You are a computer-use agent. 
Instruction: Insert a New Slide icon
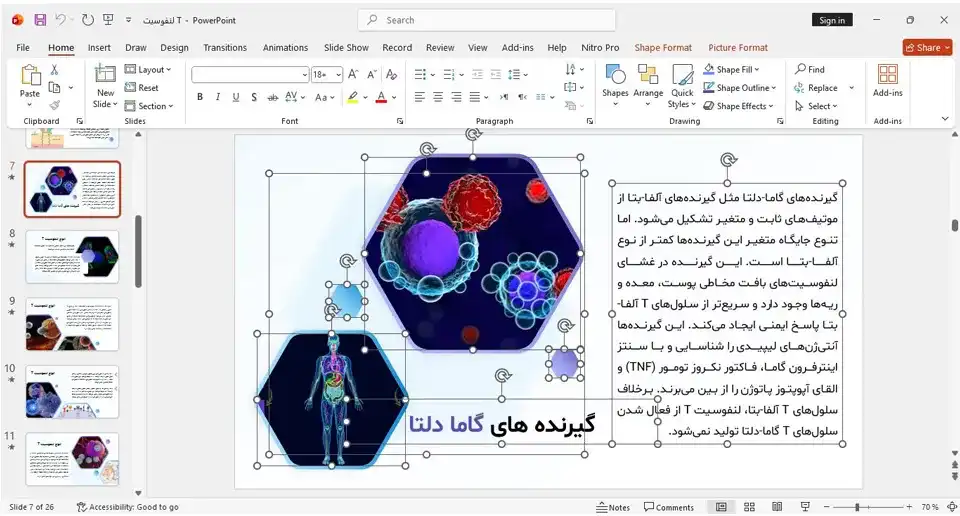coord(105,75)
